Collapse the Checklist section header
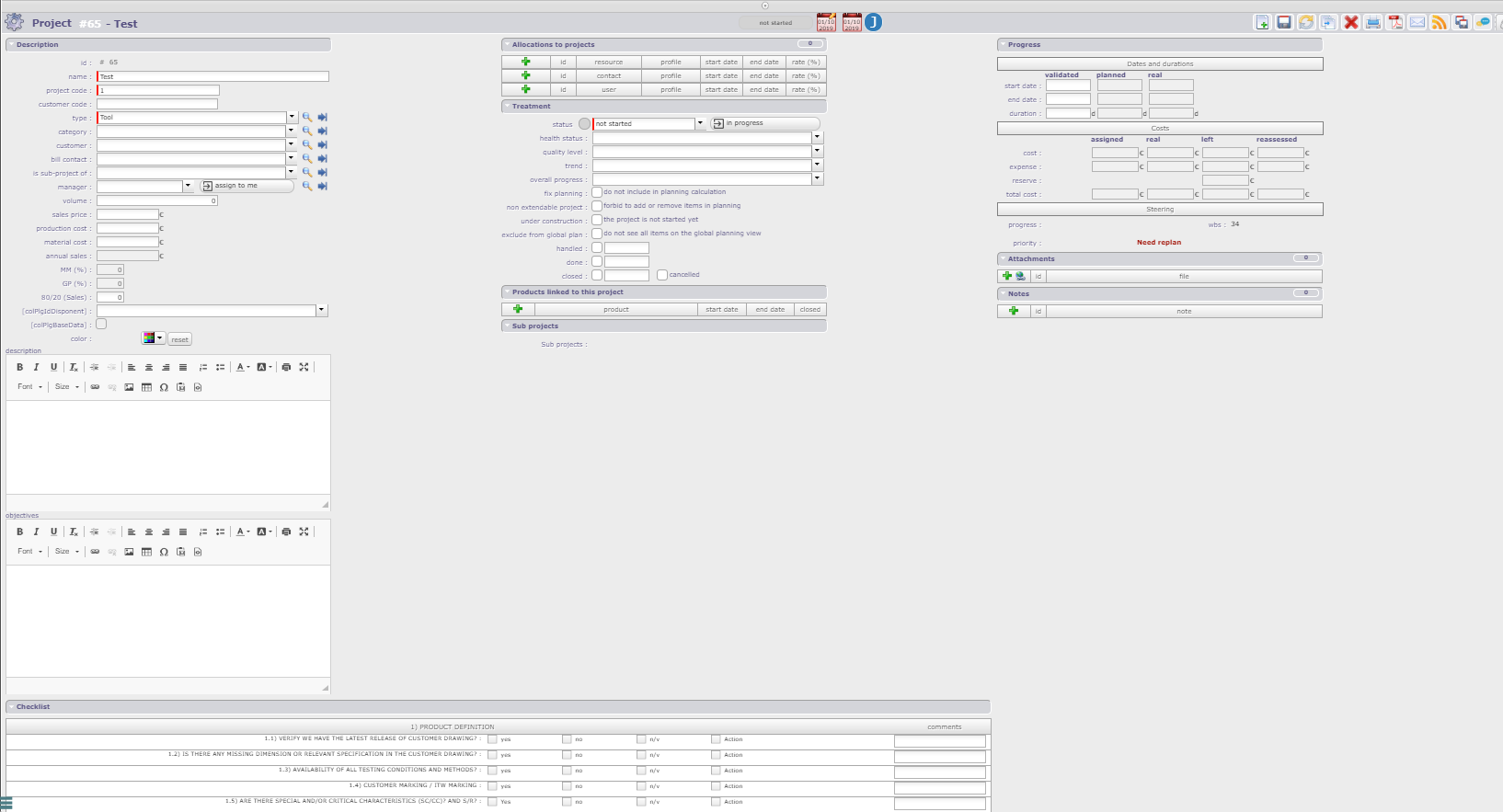 (33, 707)
